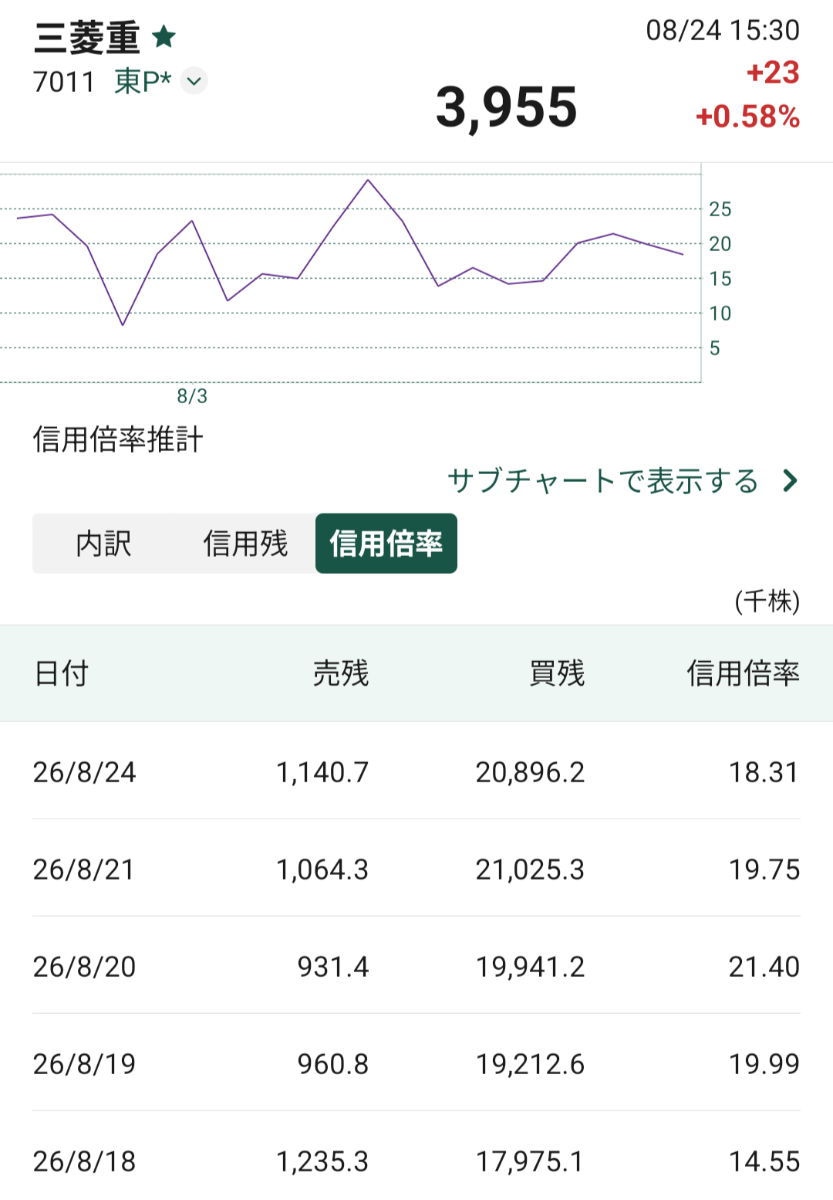Click the 21,025.3 買残 value
Screen dimensions: 833x1200
[532, 870]
